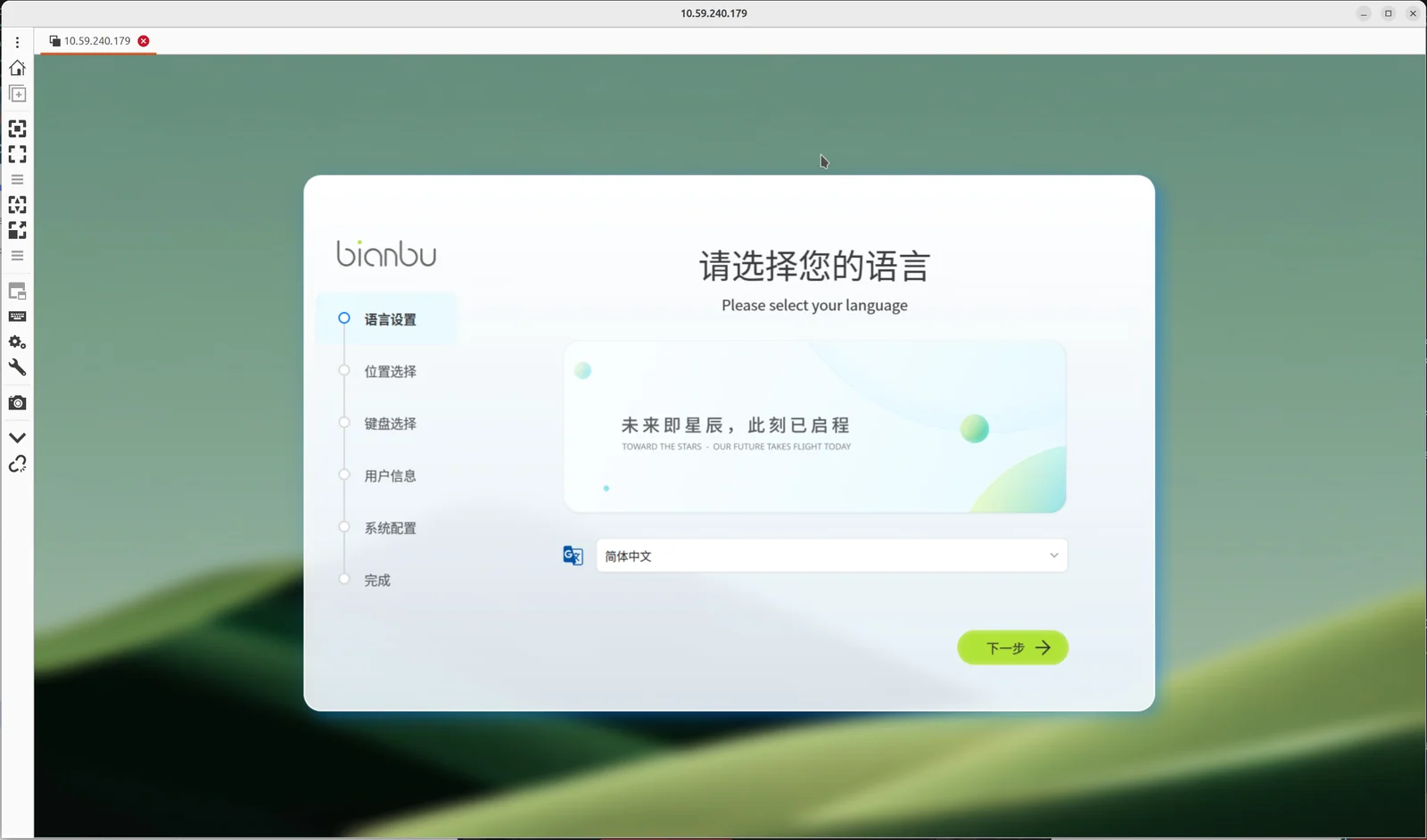Open Remmina main window via home icon
Viewport: 1427px width, 840px height.
(x=17, y=68)
